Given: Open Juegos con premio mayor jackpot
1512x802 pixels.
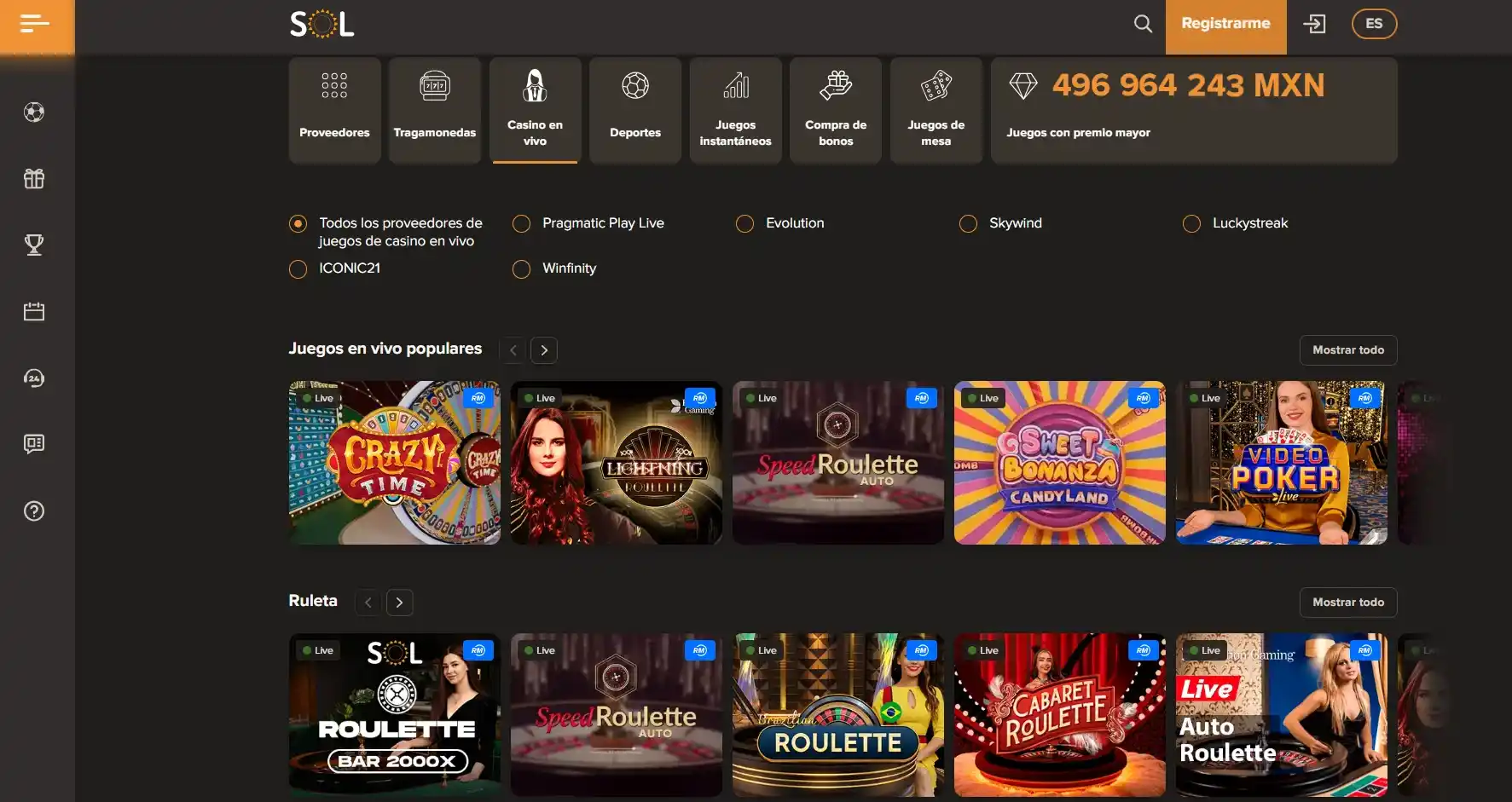Looking at the screenshot, I should pyautogui.click(x=1194, y=110).
